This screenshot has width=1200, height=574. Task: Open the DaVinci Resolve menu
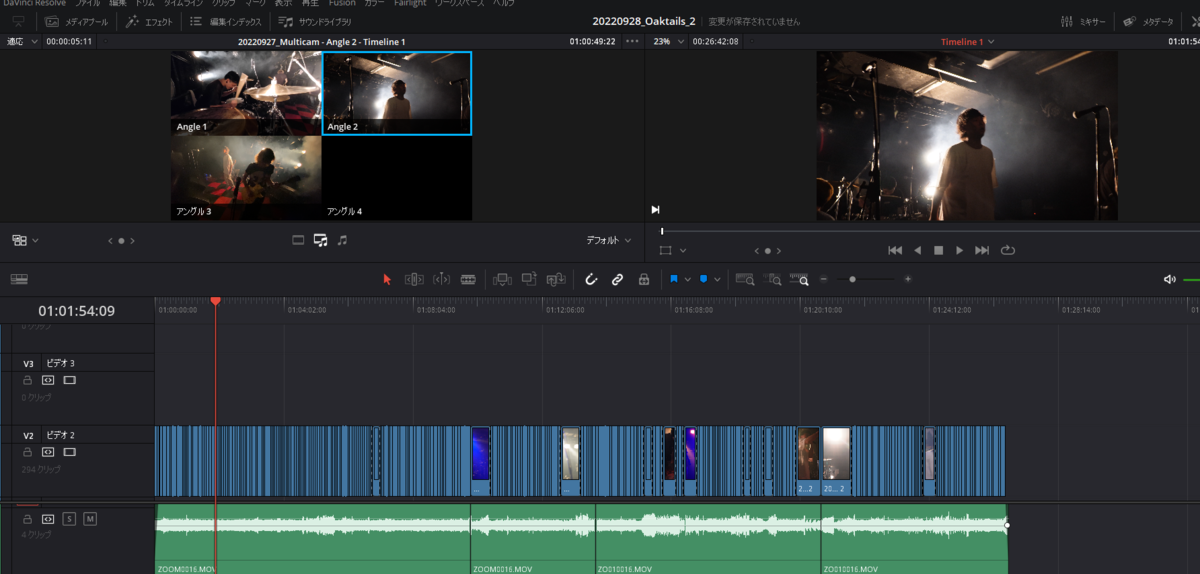click(x=35, y=3)
